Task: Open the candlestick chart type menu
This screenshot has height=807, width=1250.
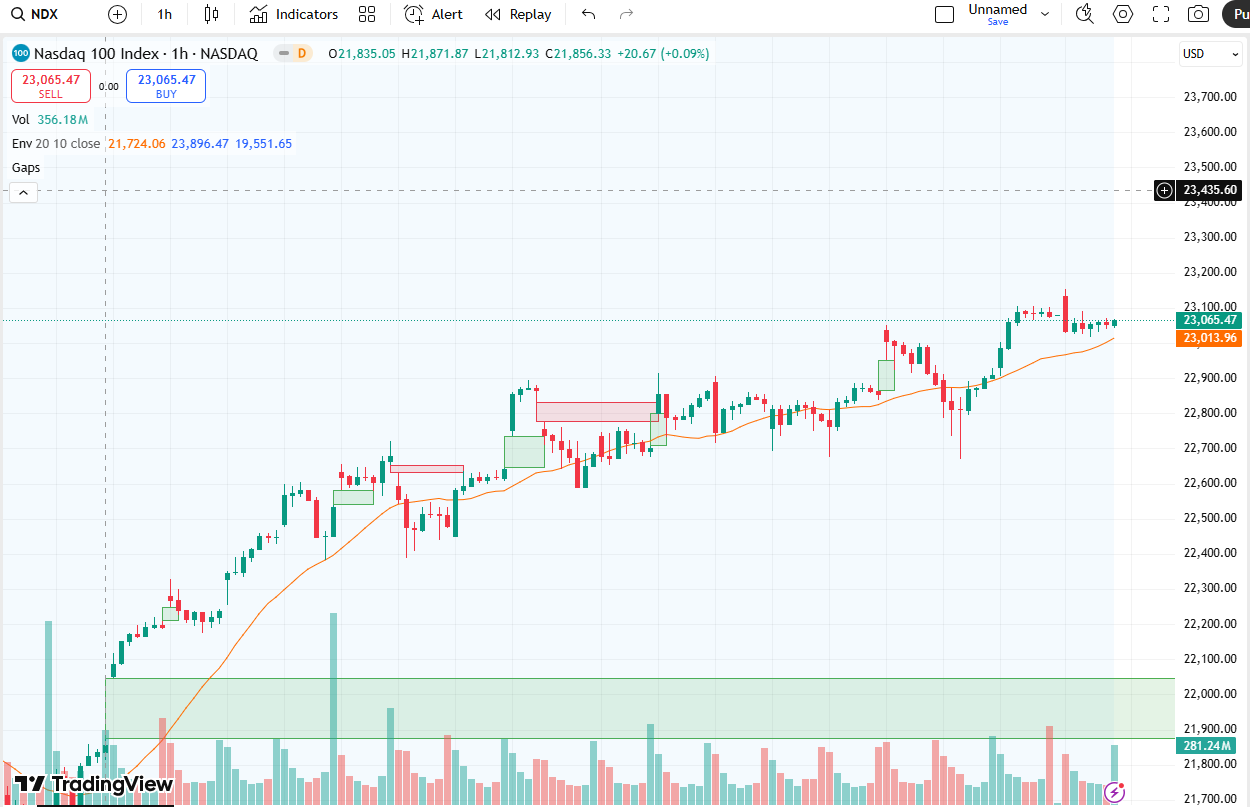Action: coord(210,14)
